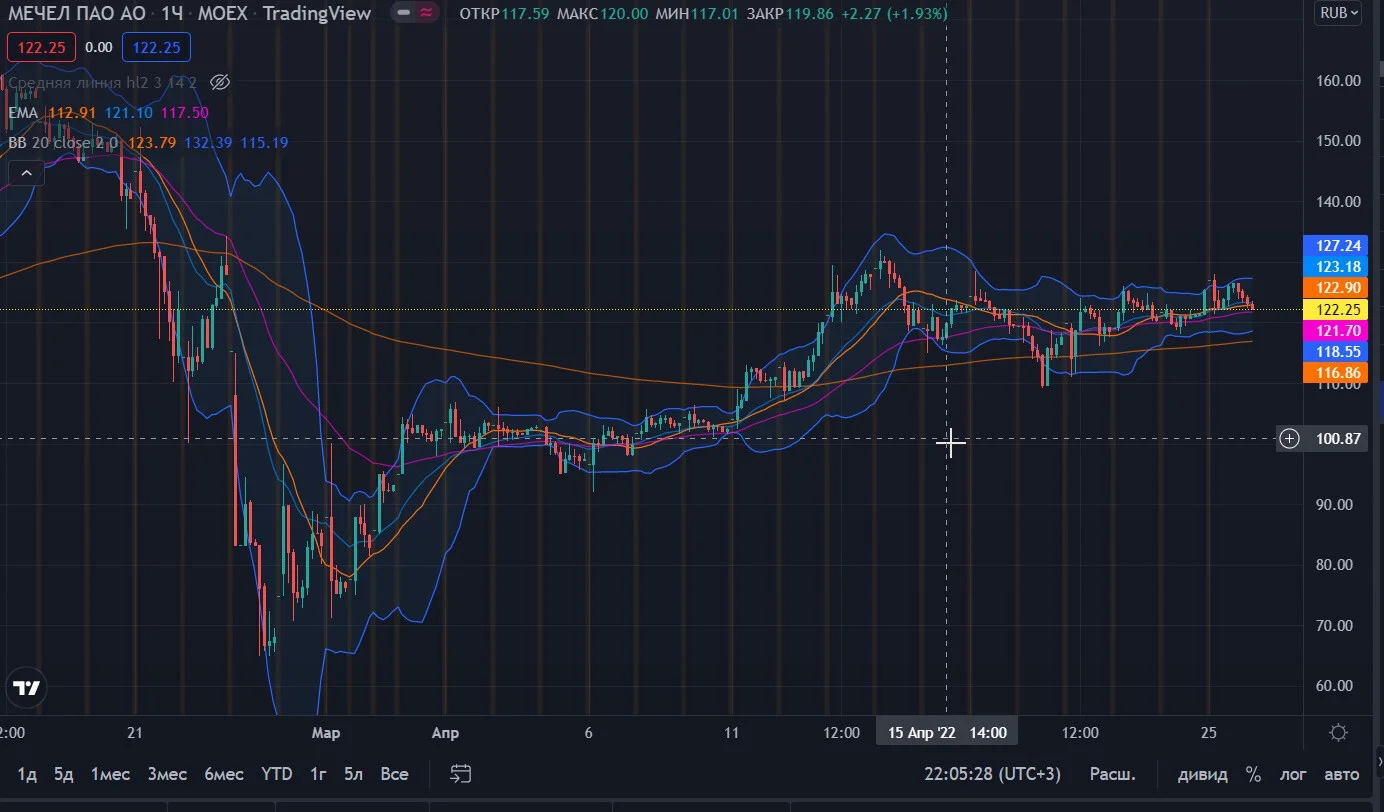Click the 15 Апр '22 14:00 time marker
The width and height of the screenshot is (1384, 812).
947,733
